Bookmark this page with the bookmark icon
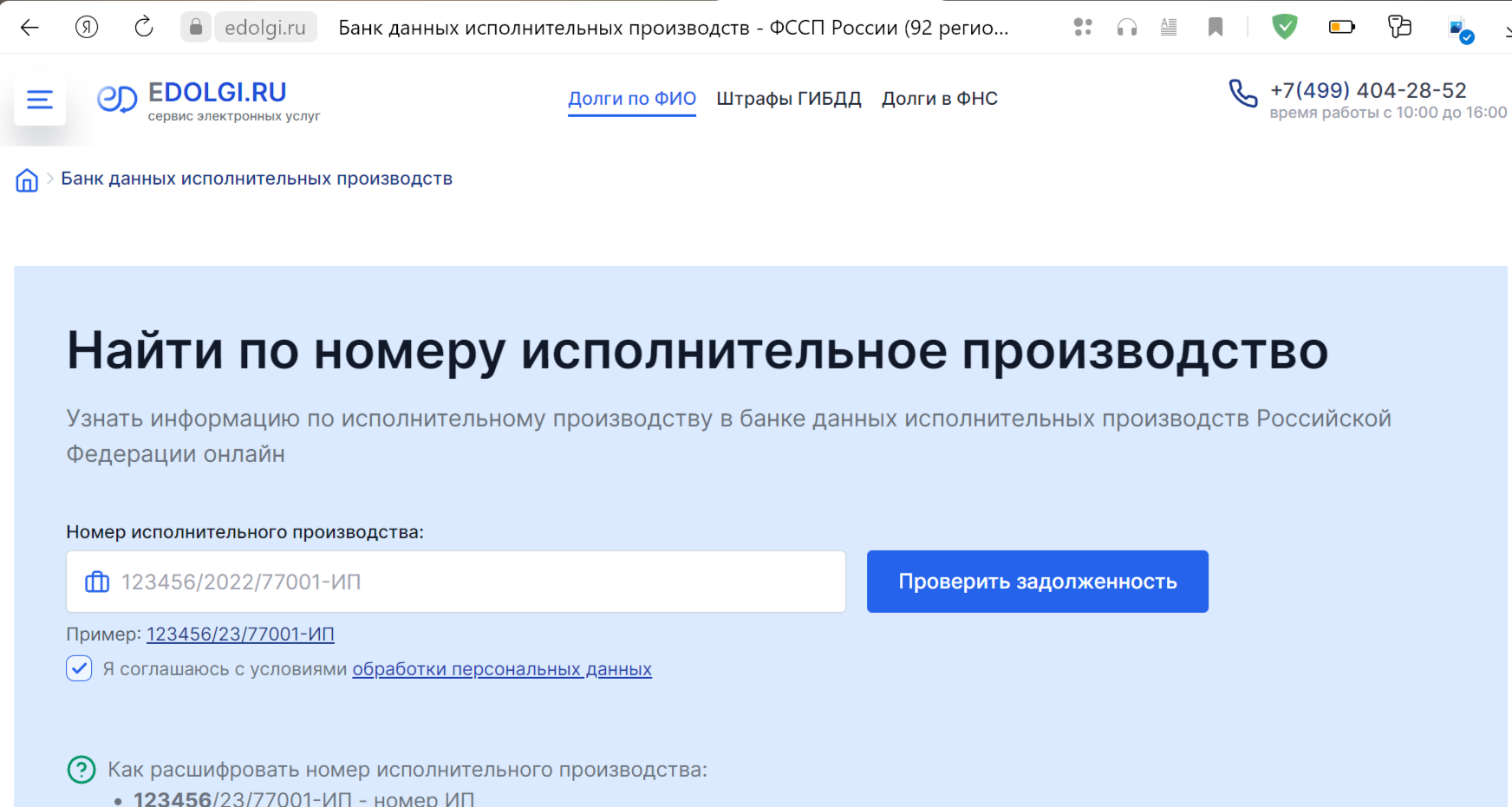The height and width of the screenshot is (807, 1512). point(1215,28)
